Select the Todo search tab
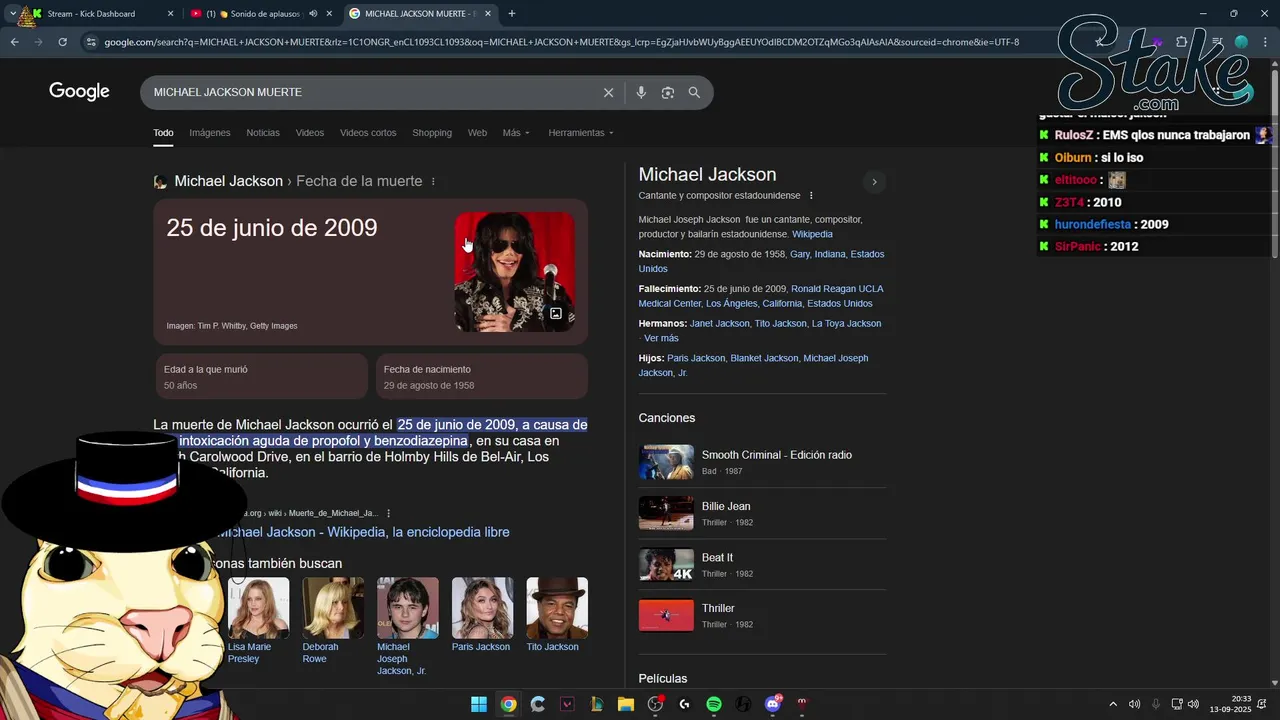This screenshot has width=1280, height=720. (x=163, y=133)
